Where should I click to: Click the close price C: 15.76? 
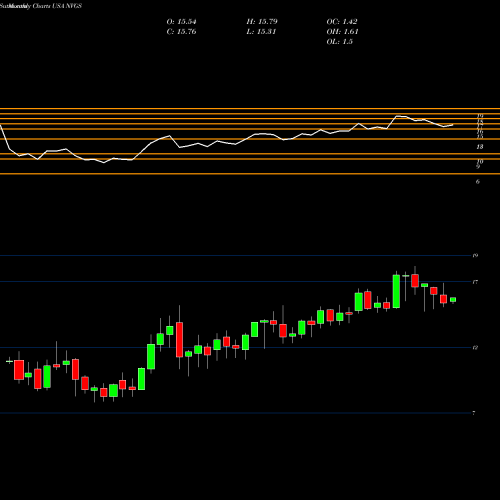click(x=181, y=32)
